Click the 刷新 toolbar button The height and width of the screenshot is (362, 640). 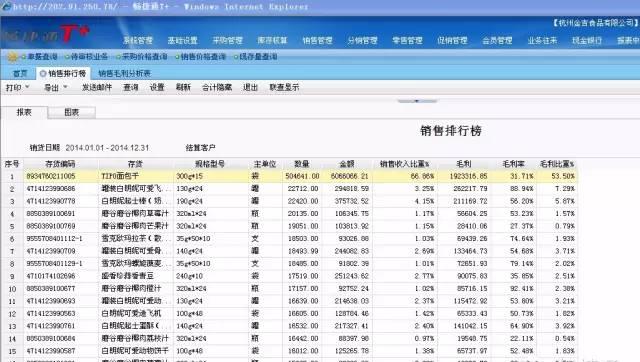click(x=183, y=87)
